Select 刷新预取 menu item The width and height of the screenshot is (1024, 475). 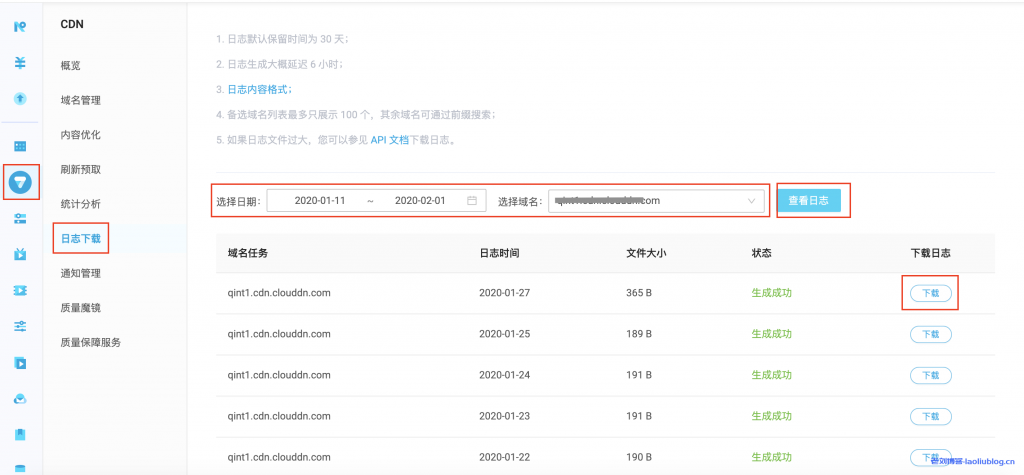click(x=81, y=169)
